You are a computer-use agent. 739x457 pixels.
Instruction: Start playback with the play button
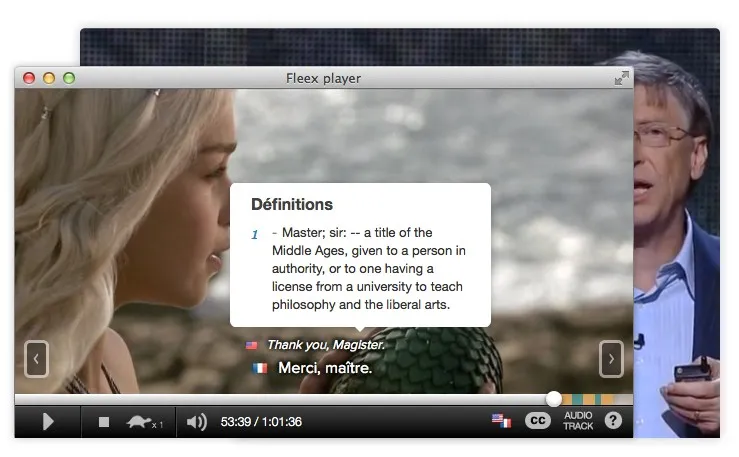[48, 421]
